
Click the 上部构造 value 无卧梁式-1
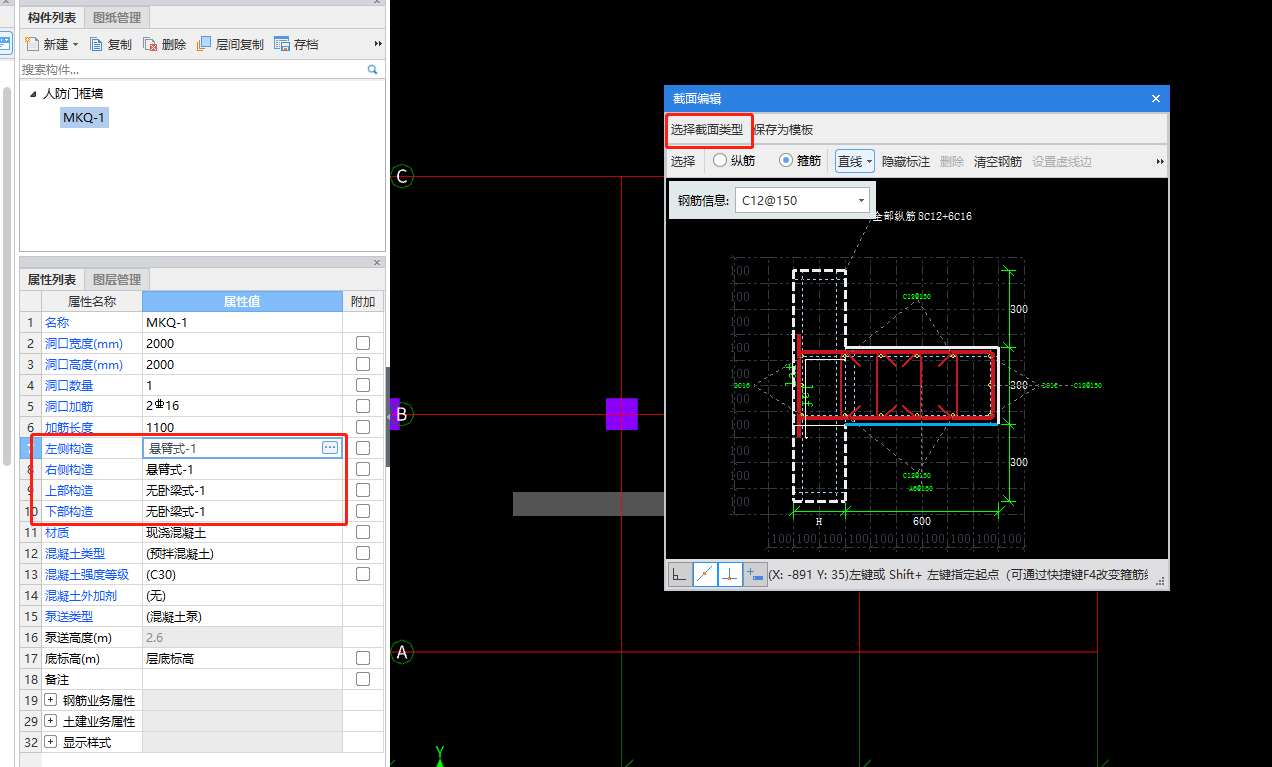click(242, 490)
